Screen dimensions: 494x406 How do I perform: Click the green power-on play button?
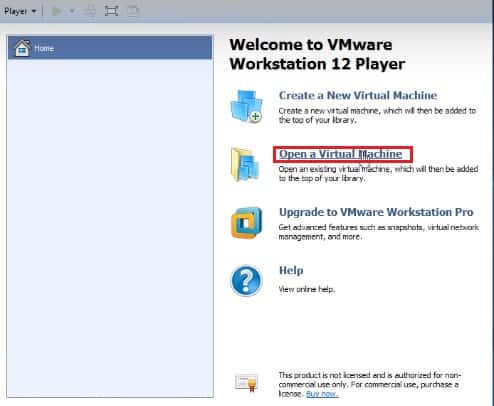point(56,11)
